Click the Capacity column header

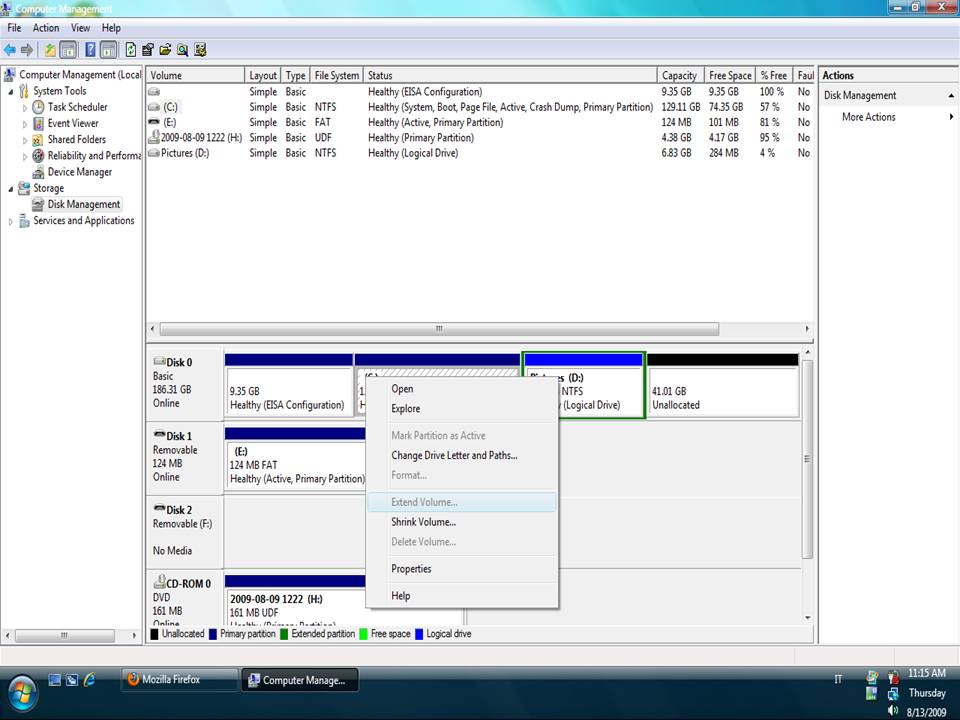coord(679,75)
